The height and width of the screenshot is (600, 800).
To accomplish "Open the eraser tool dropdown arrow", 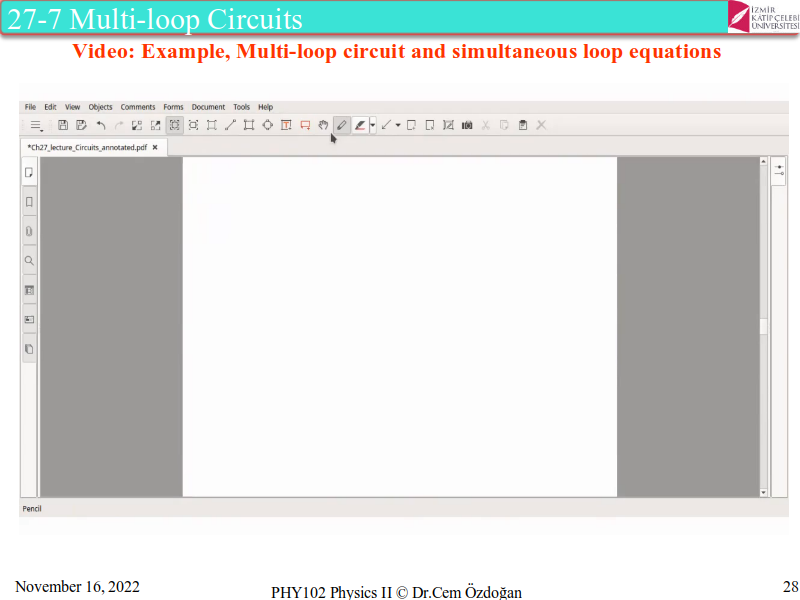I will [373, 126].
